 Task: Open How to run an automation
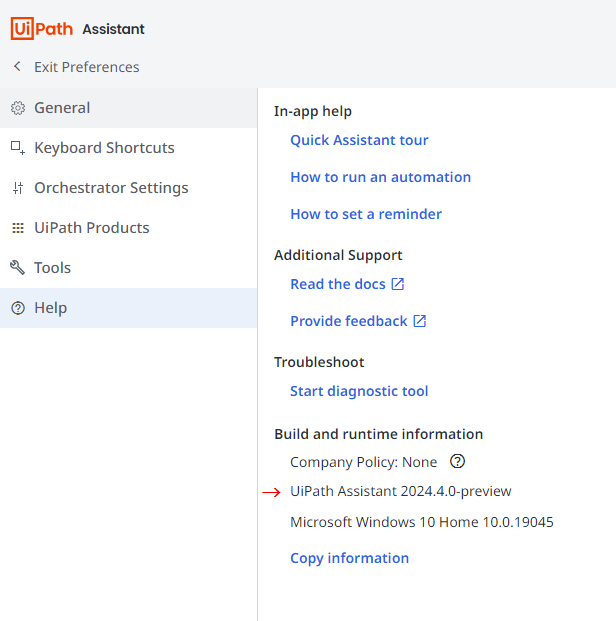click(380, 177)
